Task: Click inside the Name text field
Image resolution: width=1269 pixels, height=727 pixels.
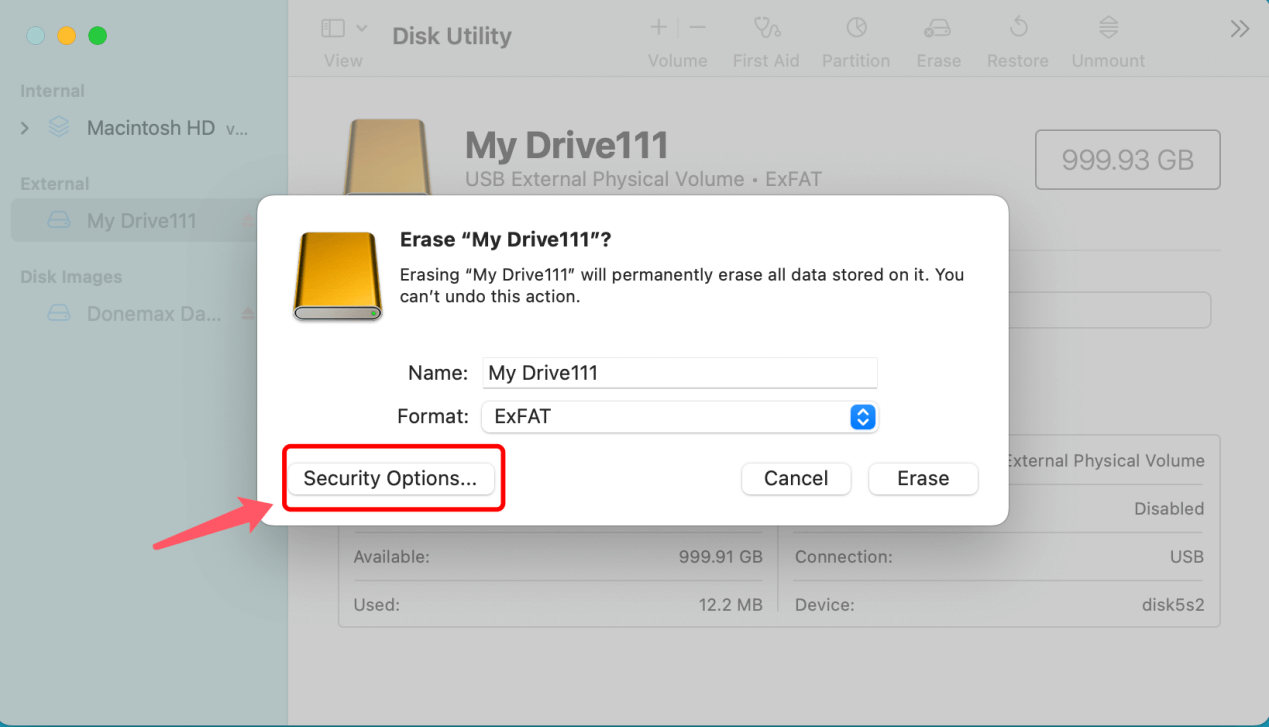Action: (680, 372)
